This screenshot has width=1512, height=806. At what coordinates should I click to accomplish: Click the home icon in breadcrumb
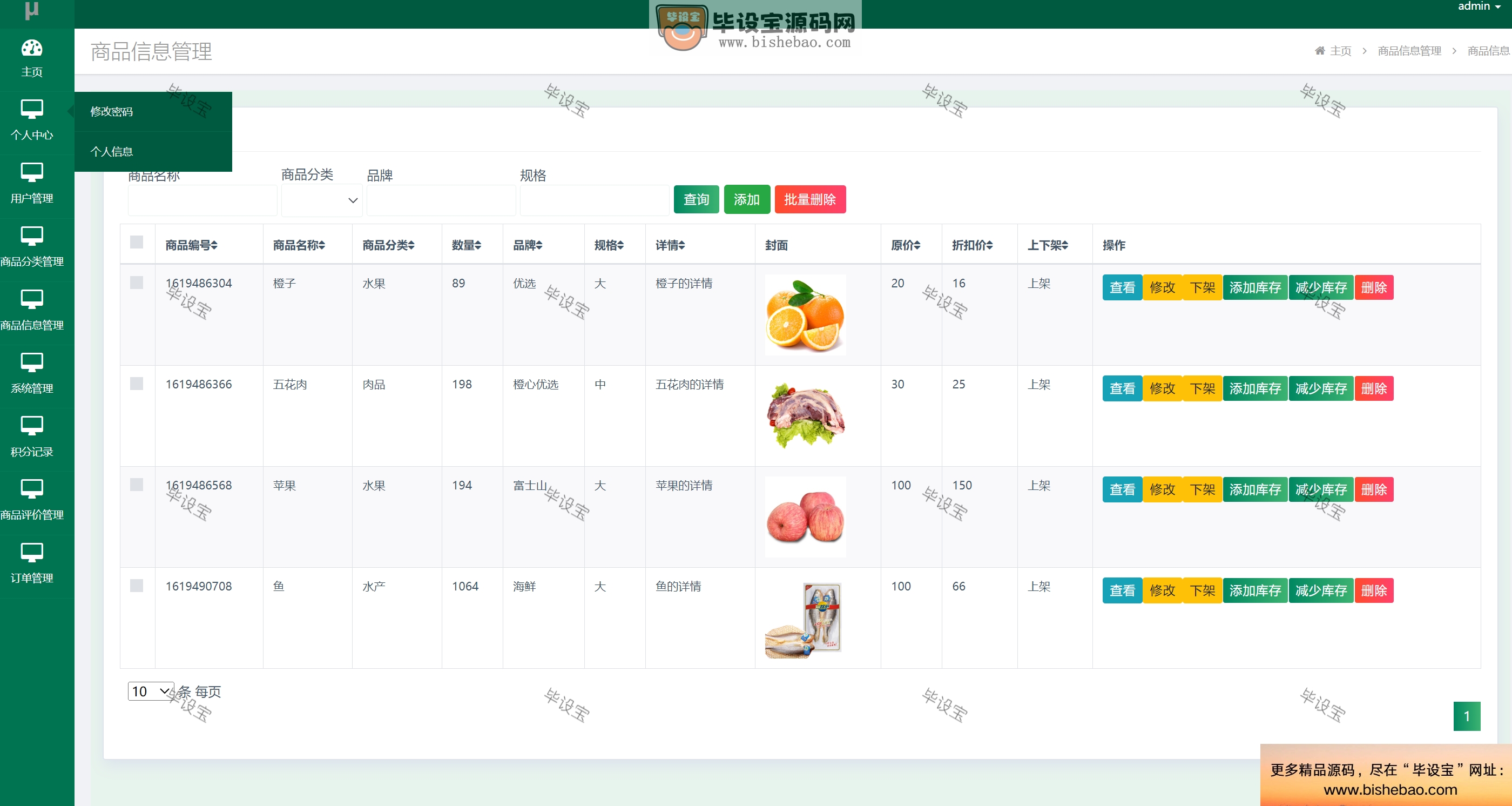(1319, 50)
